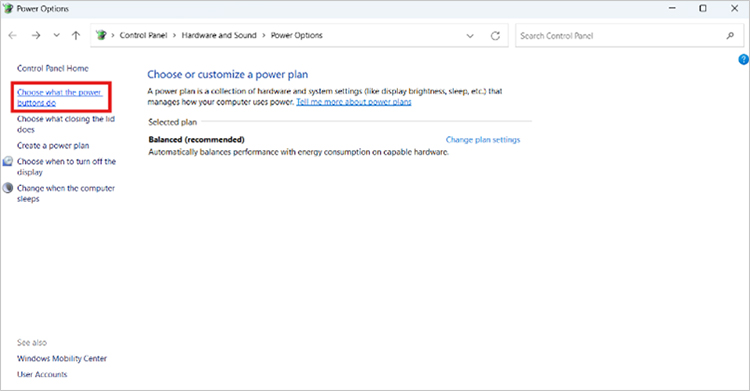Open User Accounts under See also

pyautogui.click(x=42, y=374)
